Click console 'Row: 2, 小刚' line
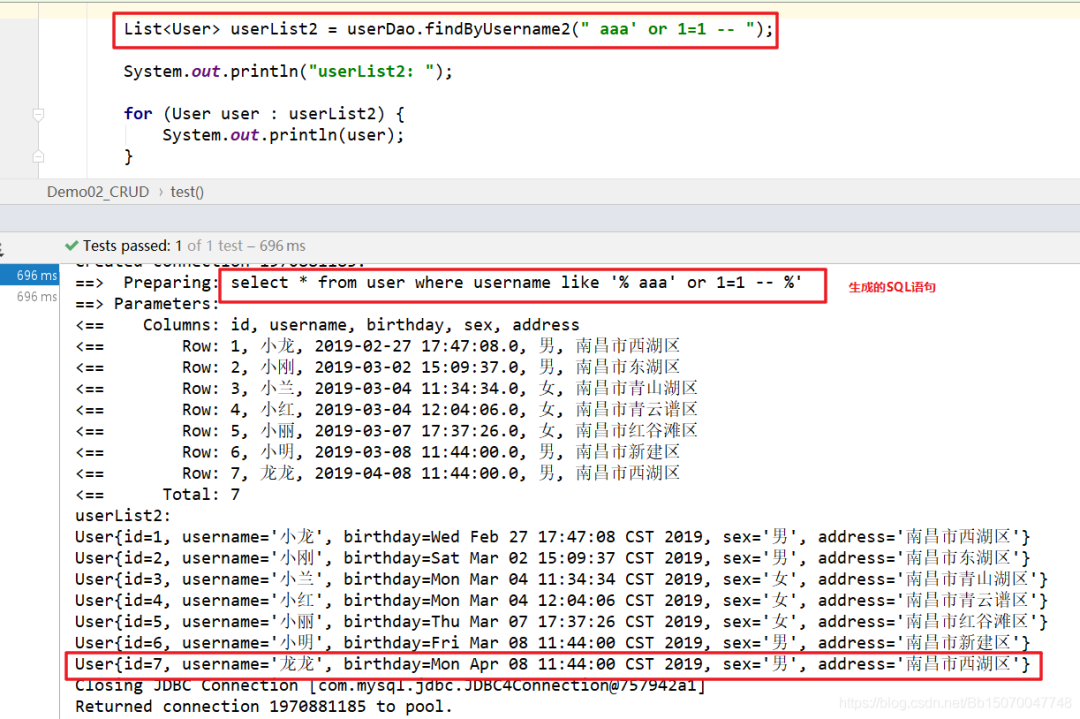The height and width of the screenshot is (719, 1080). tap(377, 368)
